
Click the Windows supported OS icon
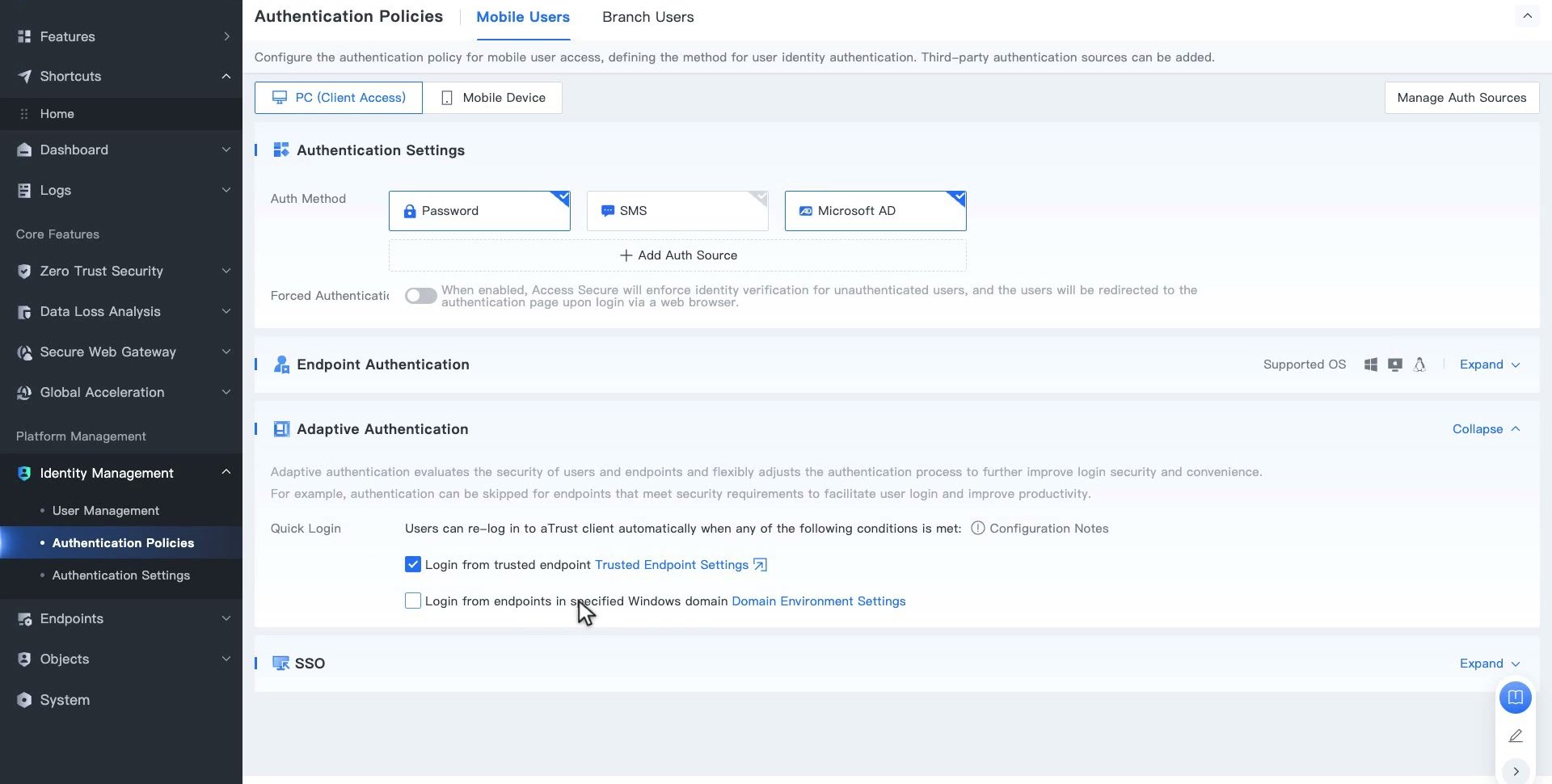(1371, 365)
